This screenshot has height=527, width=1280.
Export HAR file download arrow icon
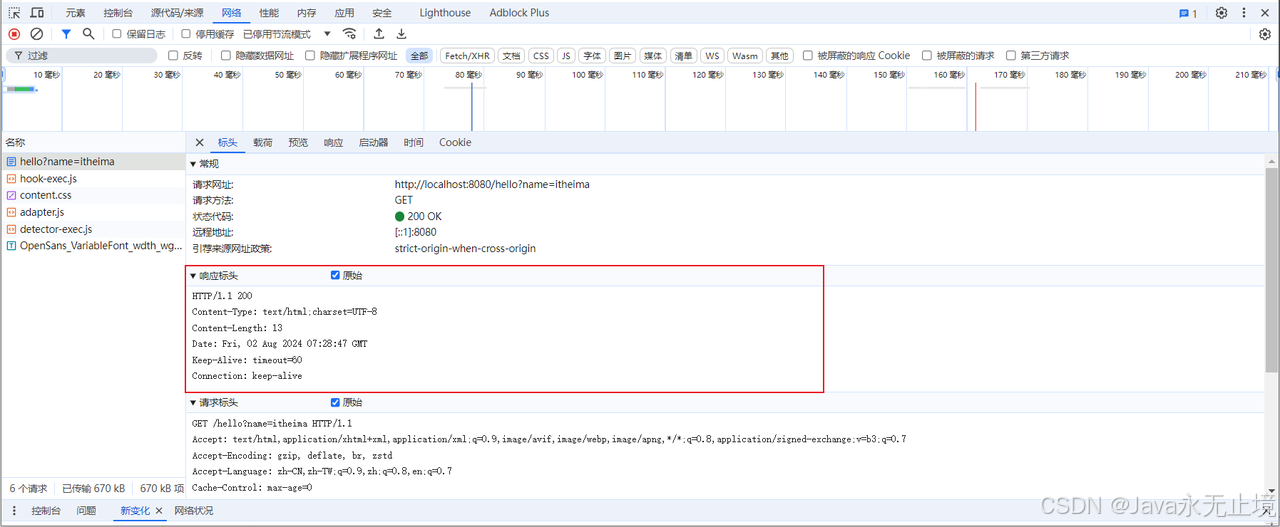[402, 34]
